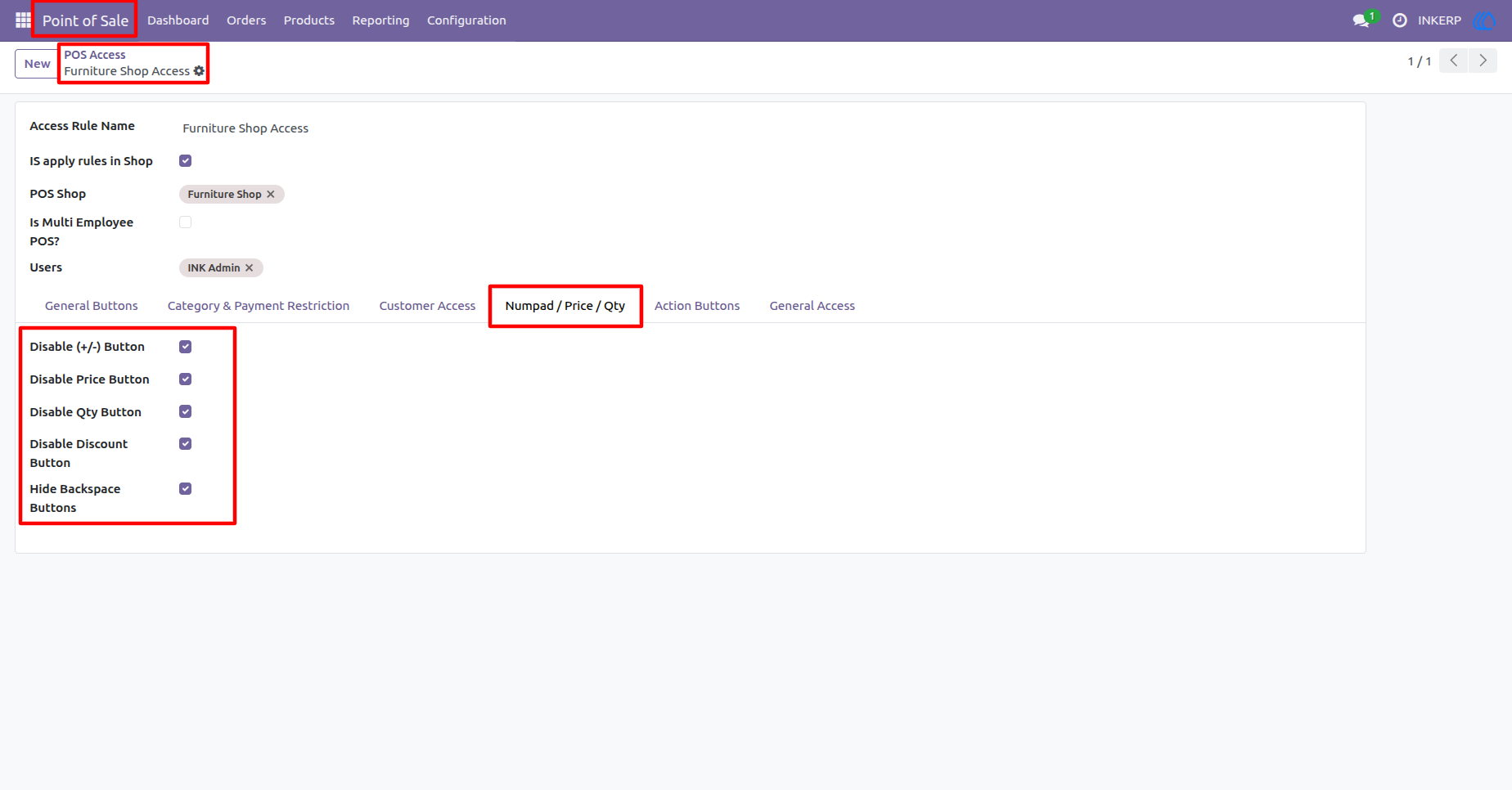The image size is (1512, 790).
Task: Remove the Furniture Shop tag
Action: point(271,195)
